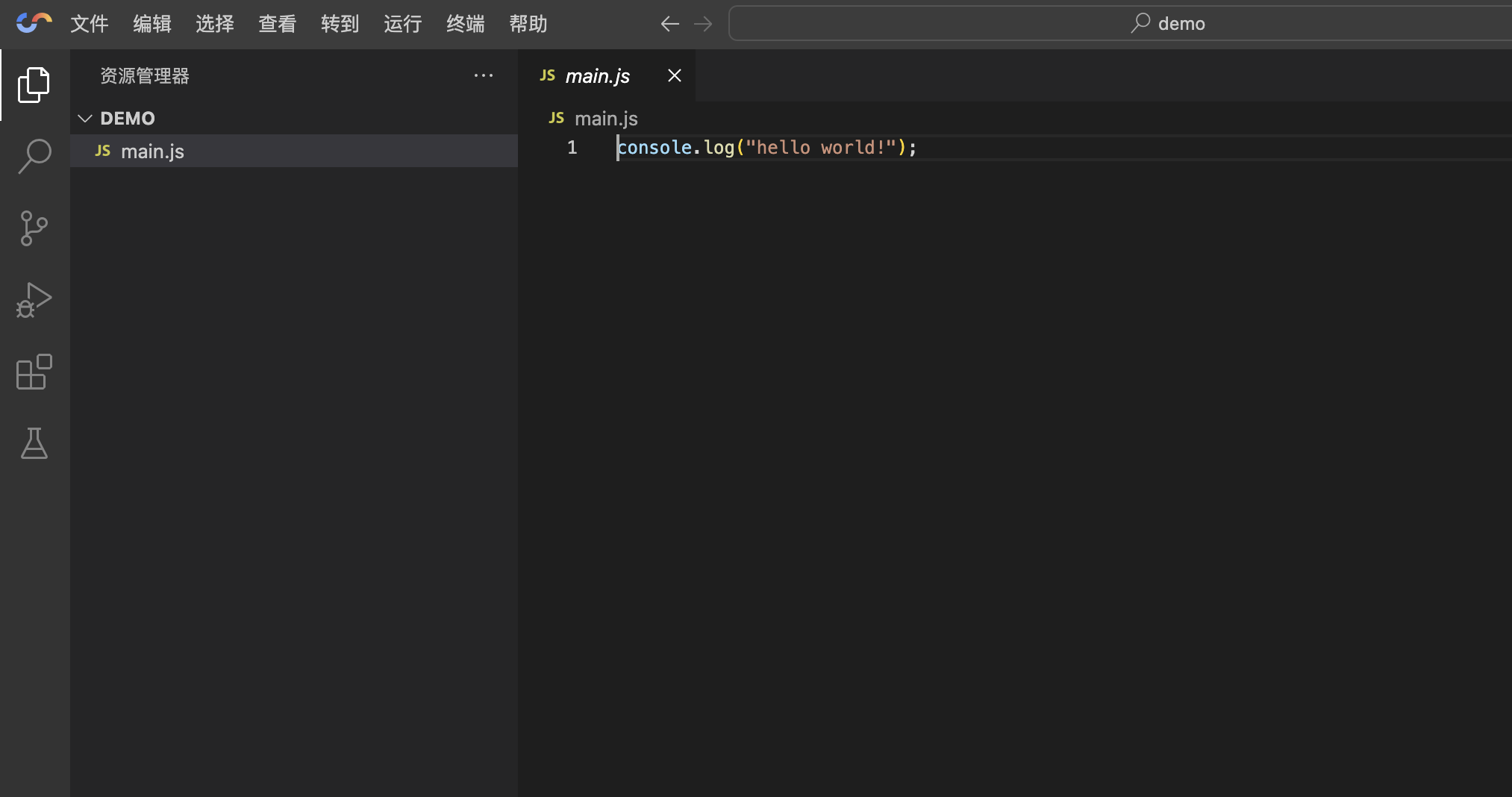Open the 运行 menu
Image resolution: width=1512 pixels, height=797 pixels.
tap(403, 24)
